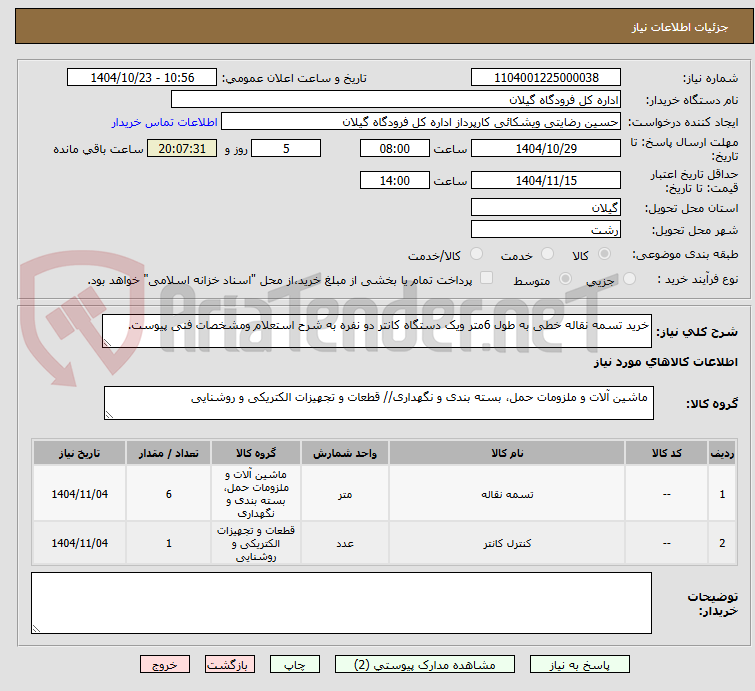The width and height of the screenshot is (755, 691).
Task: Open مشاهده مدارک پیوستی (2) attachments
Action: pyautogui.click(x=425, y=665)
